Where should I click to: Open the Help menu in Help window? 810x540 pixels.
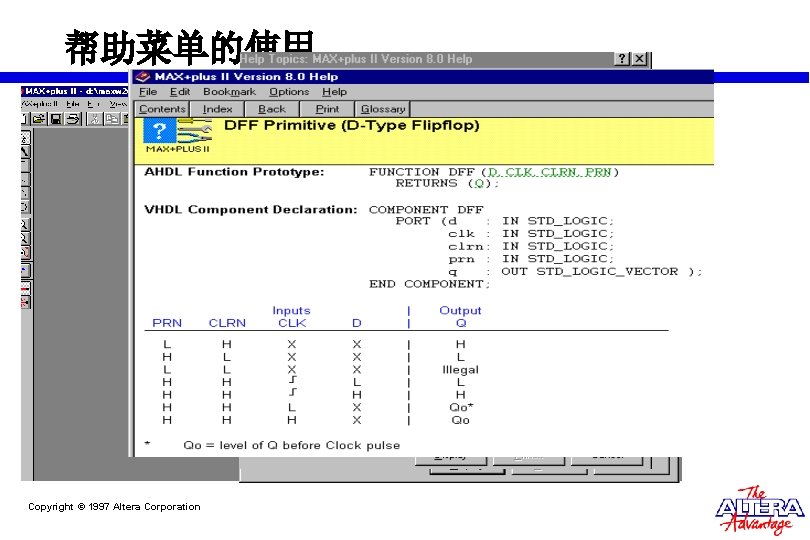click(x=334, y=92)
